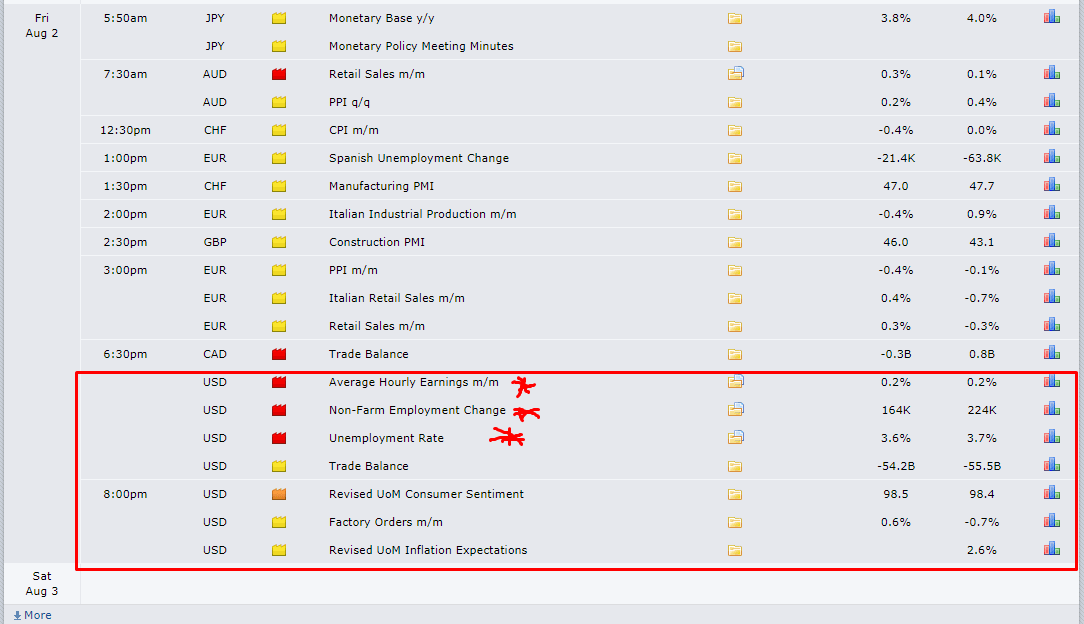
Task: Show chart for Manufacturing PMI
Action: coord(1052,185)
